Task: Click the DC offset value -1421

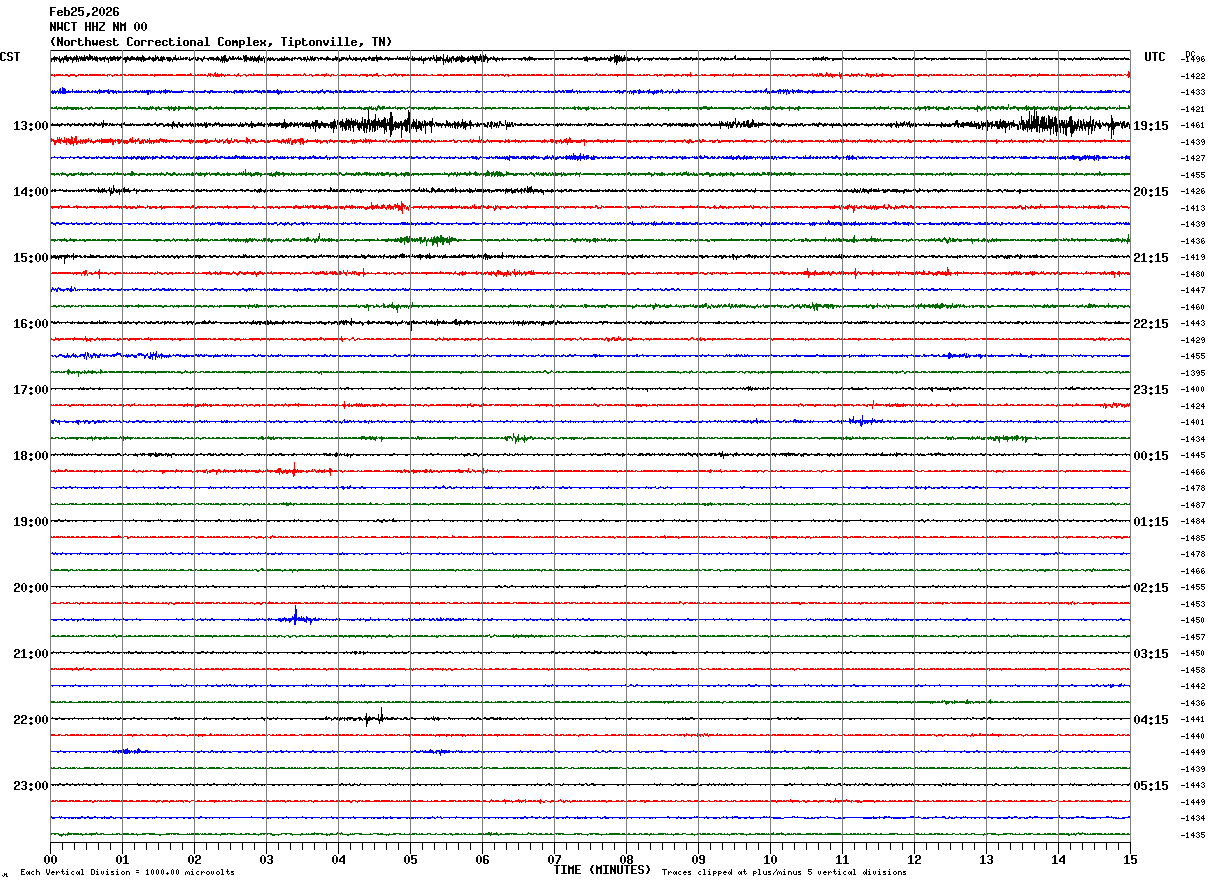Action: click(1192, 109)
